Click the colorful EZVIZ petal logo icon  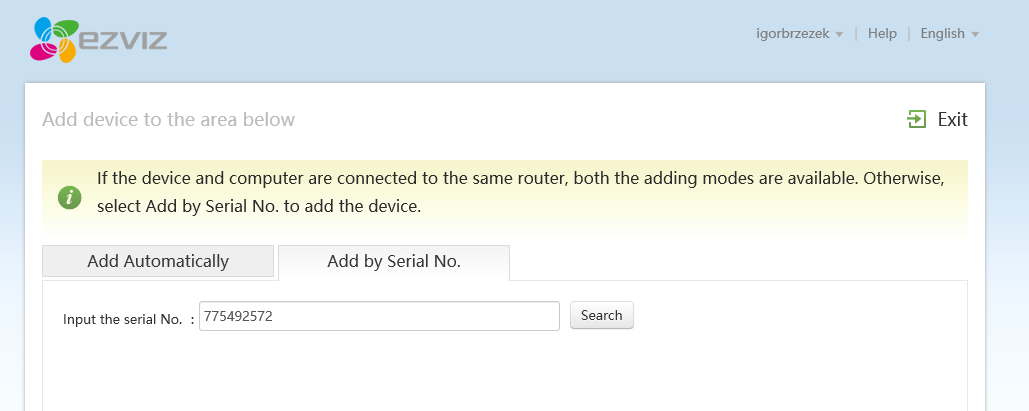[x=54, y=40]
